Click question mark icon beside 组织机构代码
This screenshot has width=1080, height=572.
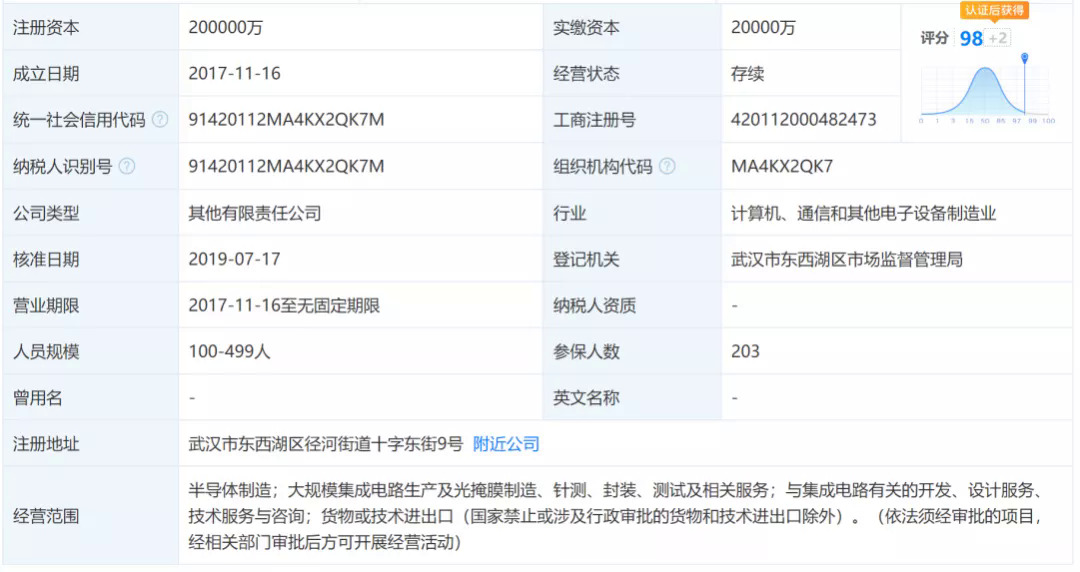(x=667, y=166)
